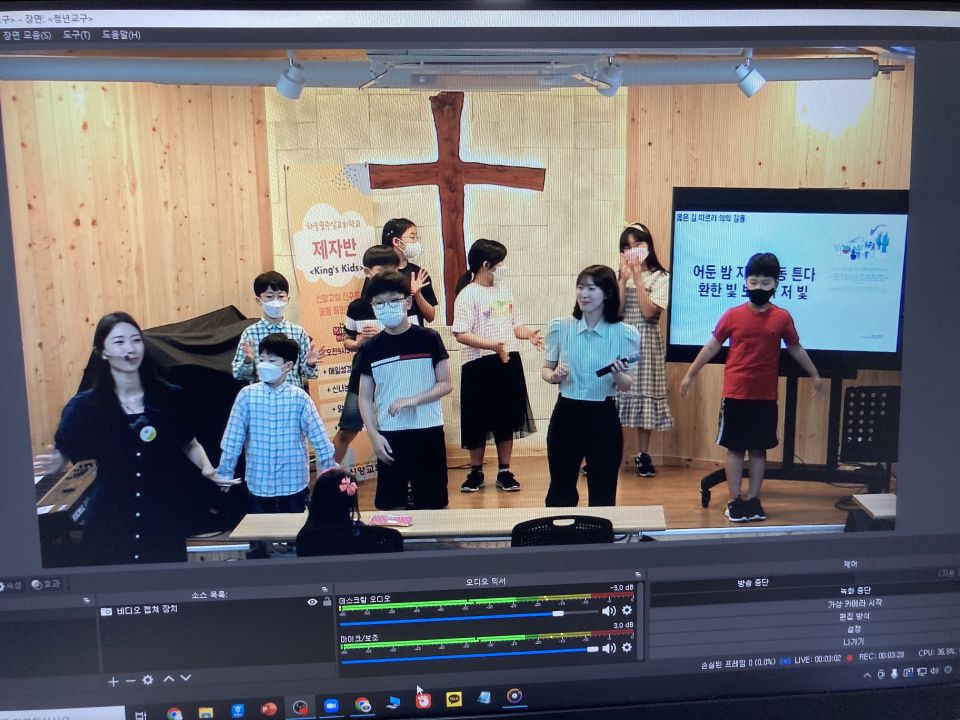Mute the 데스크탑 오디오 speaker icon
Viewport: 960px width, 720px height.
click(608, 610)
